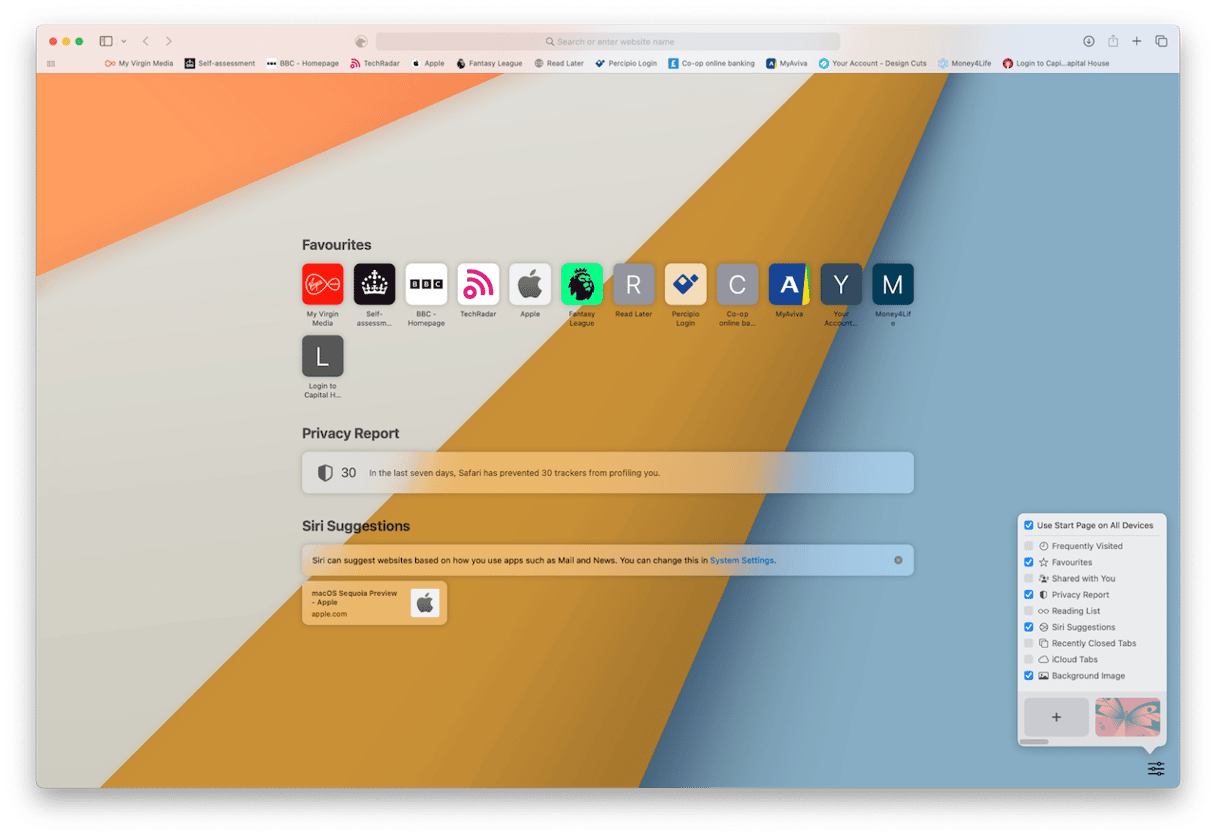Enable Shared with You checkbox
The image size is (1216, 836).
tap(1029, 578)
